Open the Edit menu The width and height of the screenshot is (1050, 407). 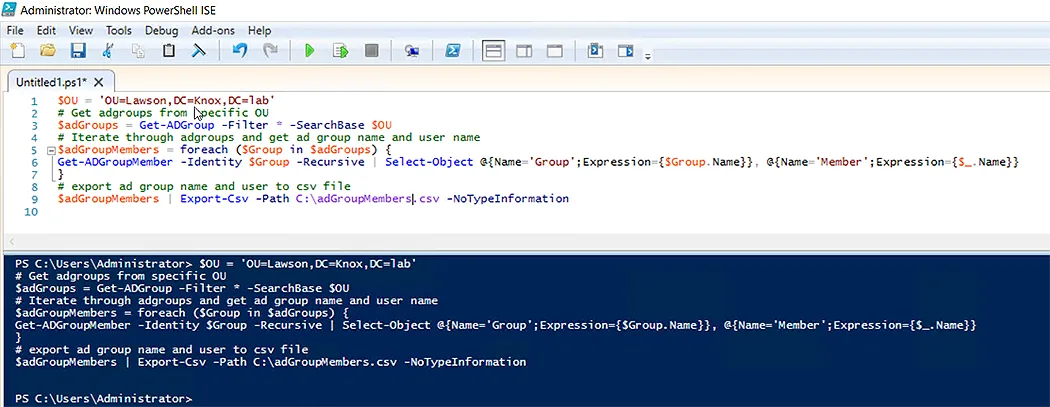pos(46,31)
